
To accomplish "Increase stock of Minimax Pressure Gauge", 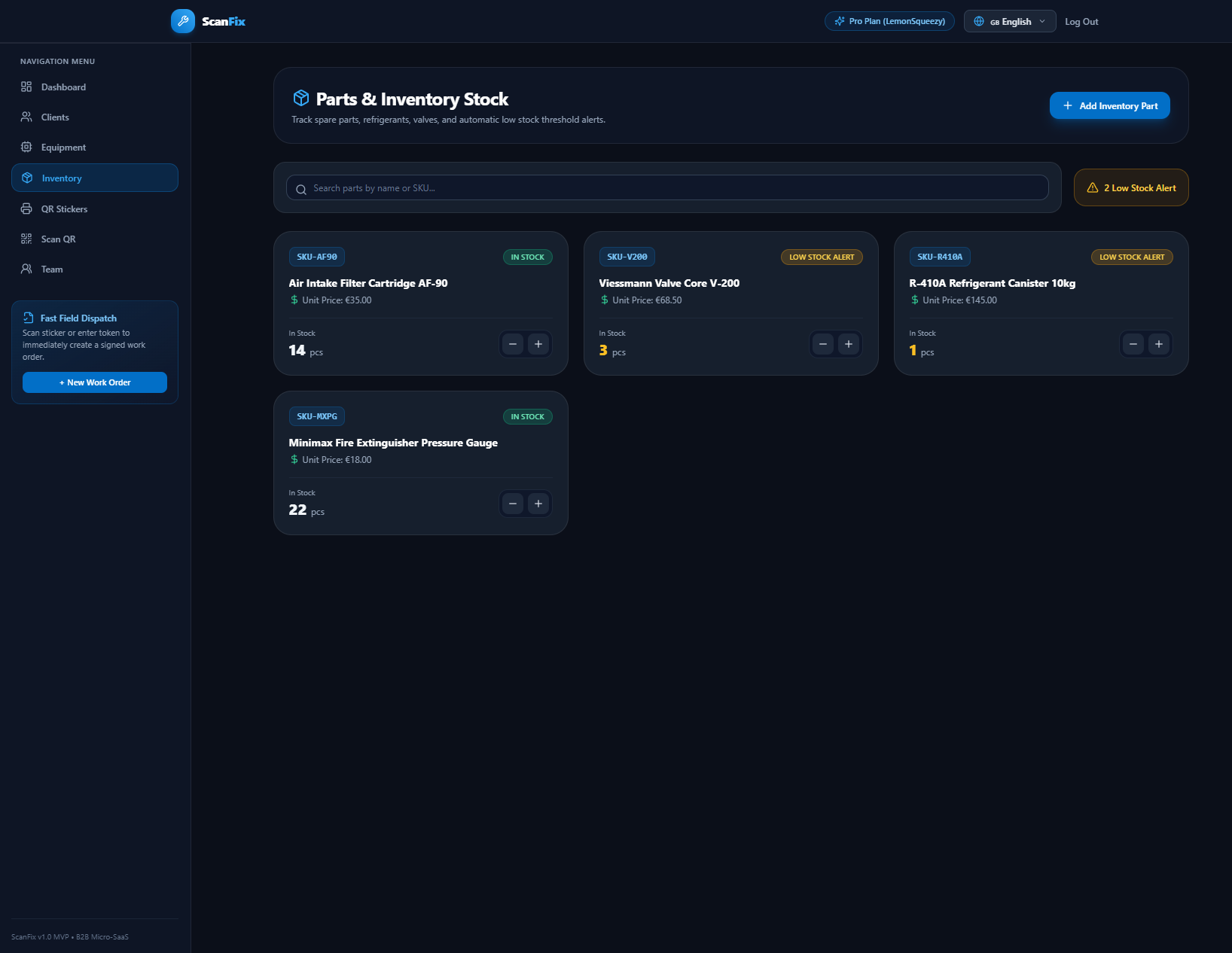I will tap(538, 504).
